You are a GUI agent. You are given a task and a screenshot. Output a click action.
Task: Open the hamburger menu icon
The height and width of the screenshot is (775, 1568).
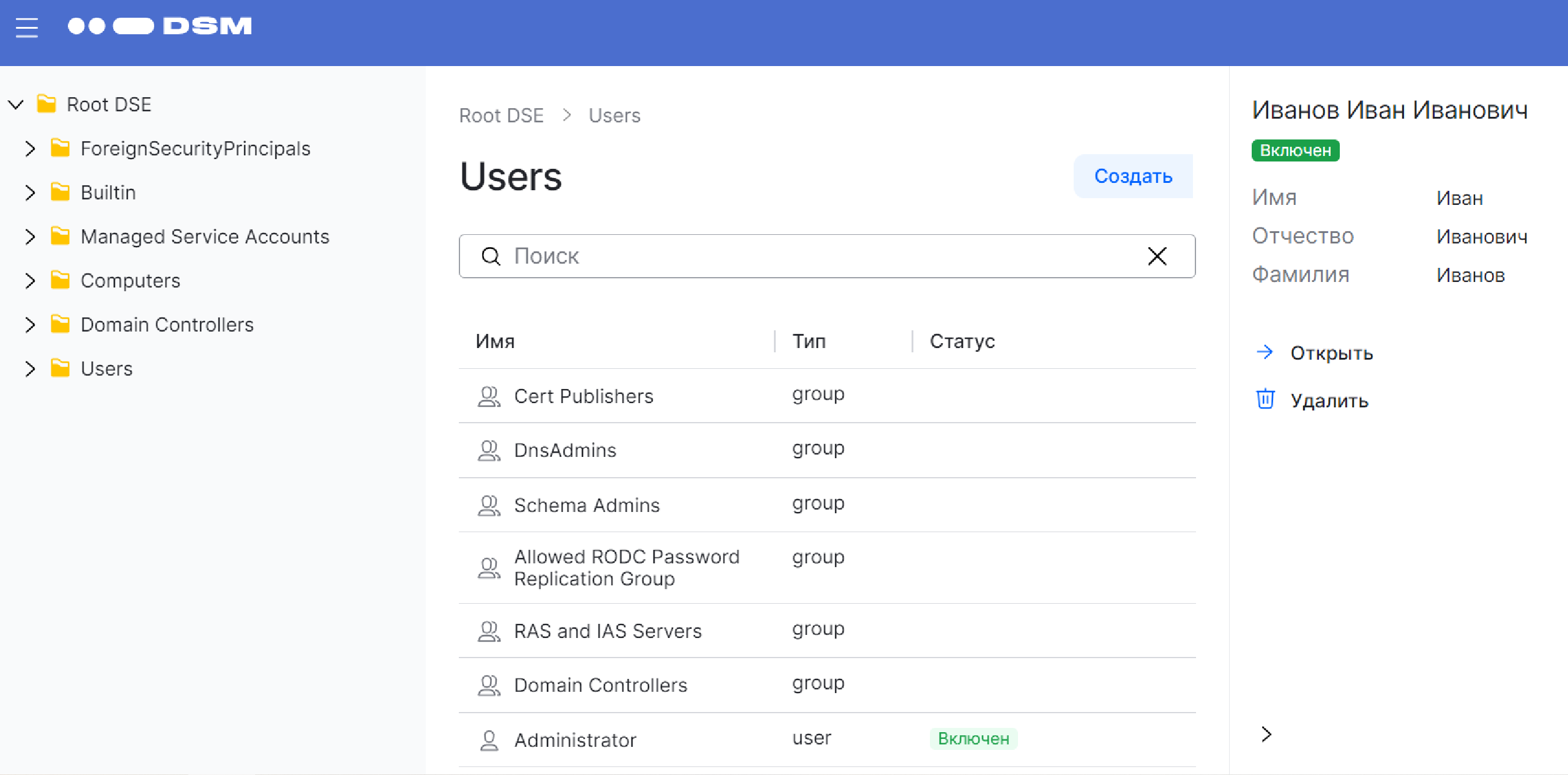coord(26,27)
